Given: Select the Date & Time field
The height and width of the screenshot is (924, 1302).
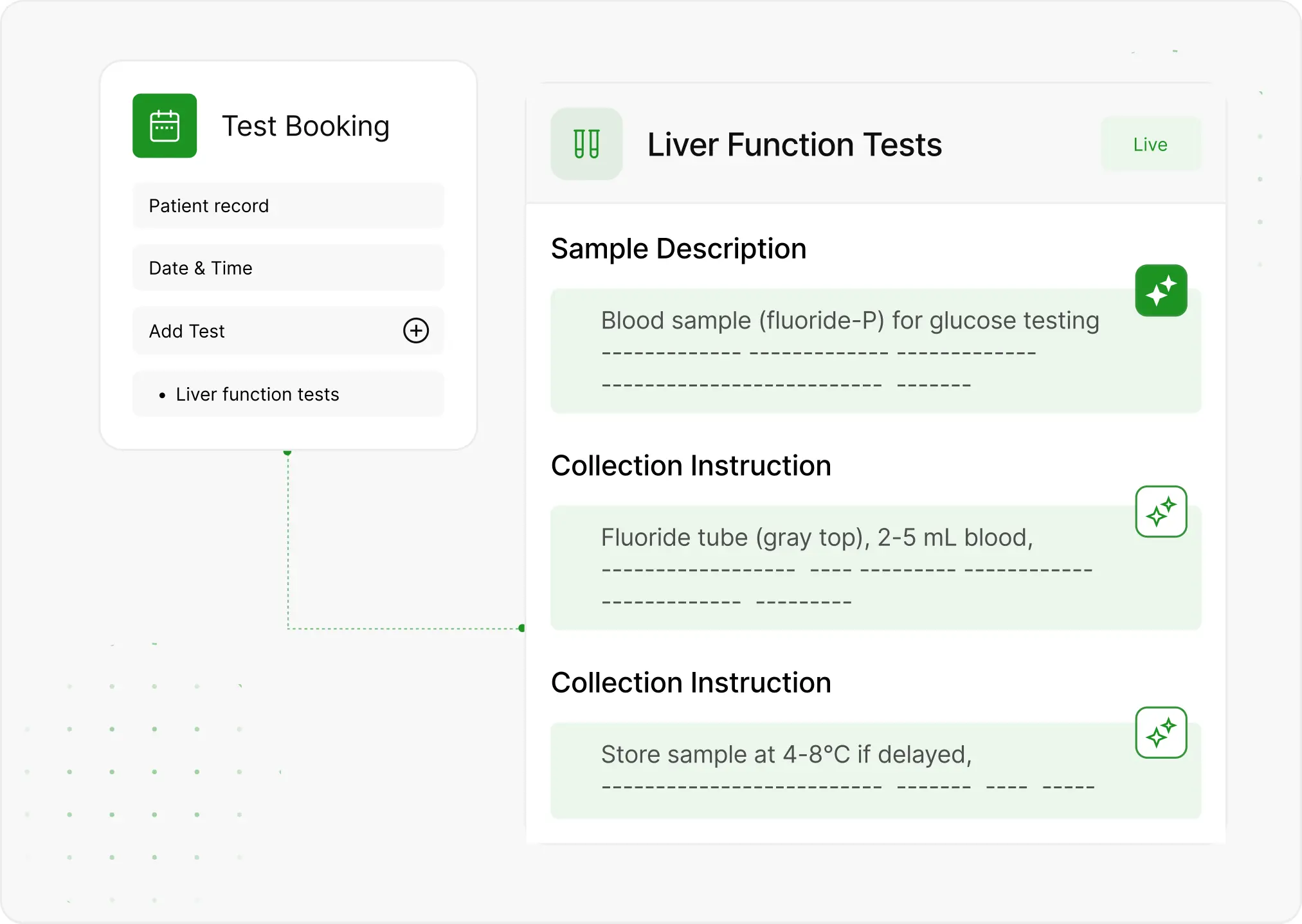Looking at the screenshot, I should click(288, 267).
